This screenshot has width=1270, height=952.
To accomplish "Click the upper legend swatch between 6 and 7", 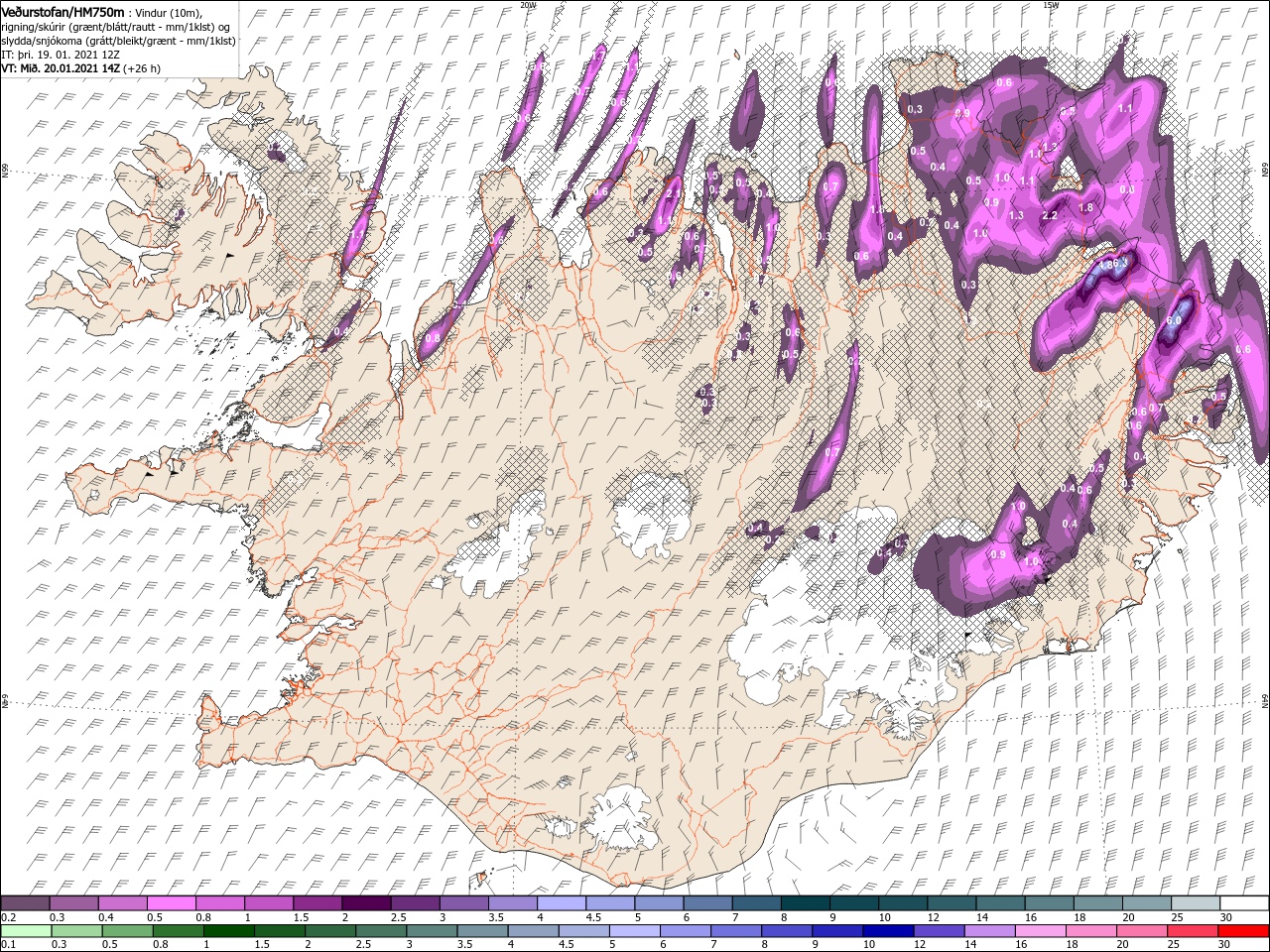I will [x=707, y=903].
